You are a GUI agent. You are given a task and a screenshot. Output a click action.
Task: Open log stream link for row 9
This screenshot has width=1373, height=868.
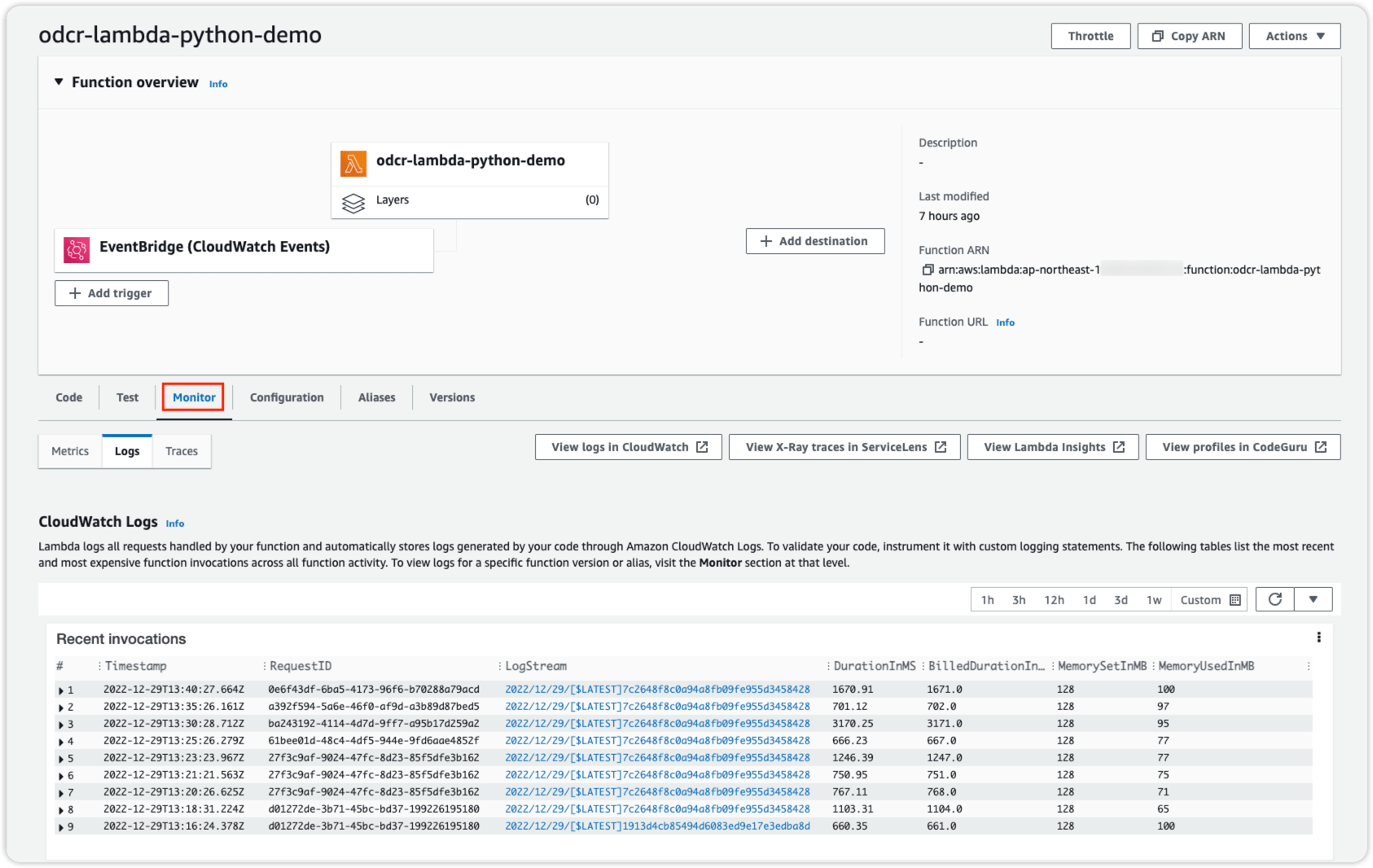coord(657,826)
